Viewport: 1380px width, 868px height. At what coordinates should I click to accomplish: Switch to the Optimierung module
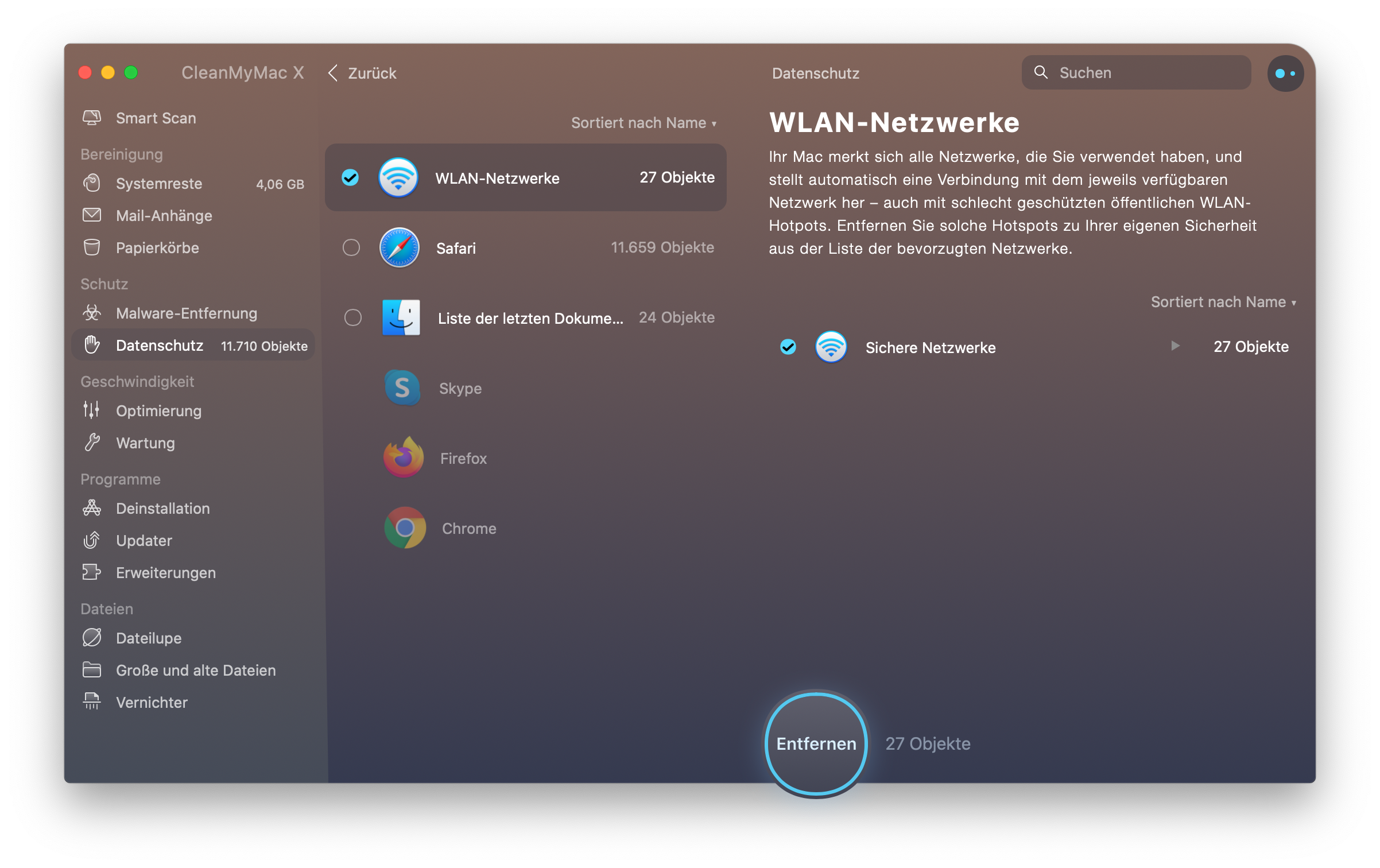tap(159, 411)
